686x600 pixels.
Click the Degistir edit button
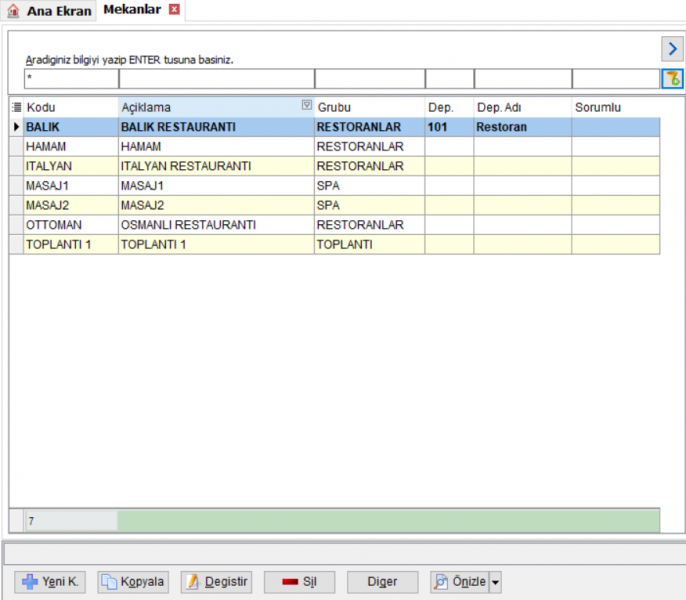coord(217,582)
